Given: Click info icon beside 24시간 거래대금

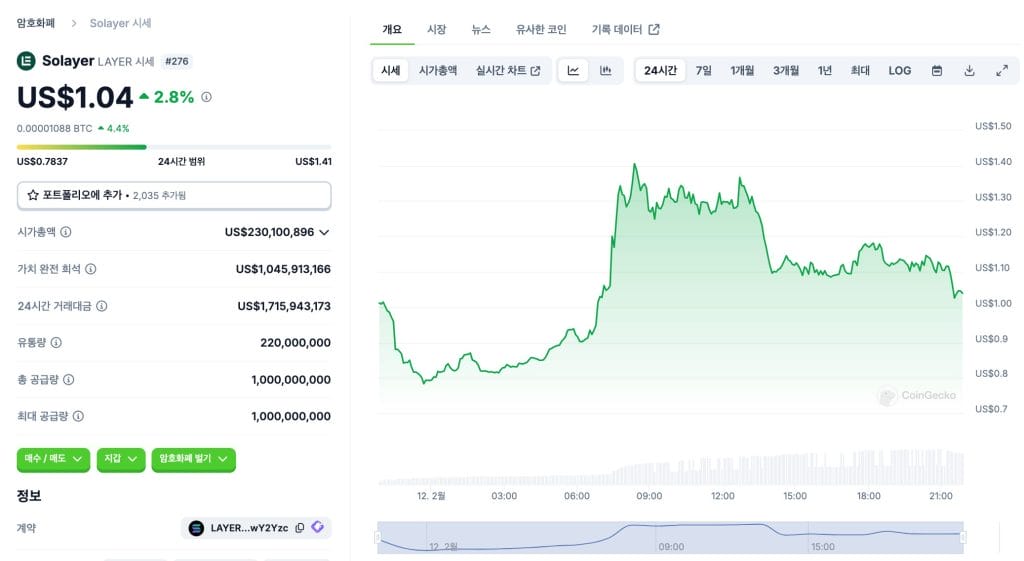Looking at the screenshot, I should [x=102, y=306].
